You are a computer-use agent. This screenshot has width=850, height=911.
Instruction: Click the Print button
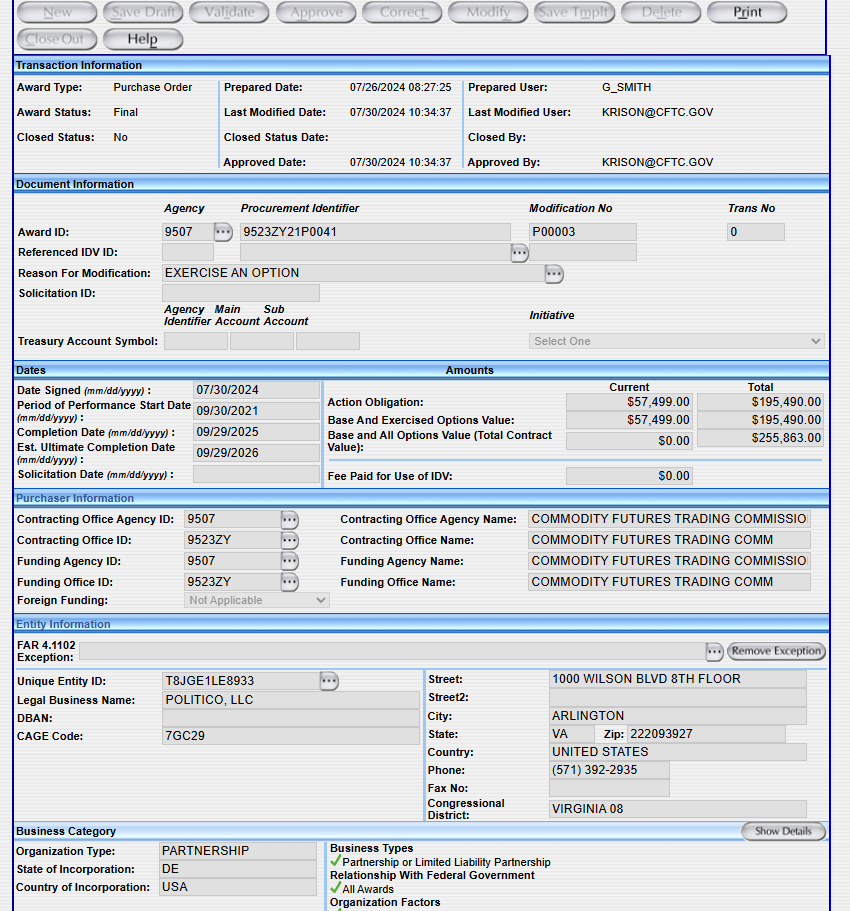[747, 12]
